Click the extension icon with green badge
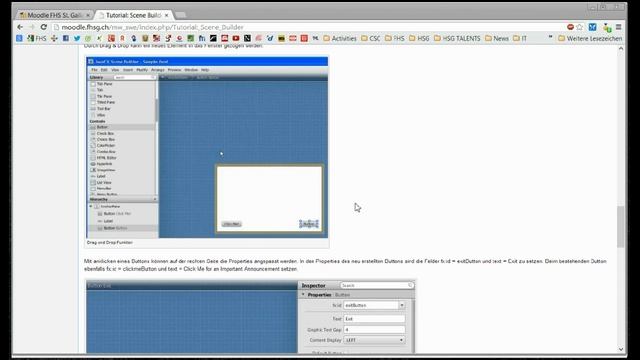This screenshot has width=640, height=360. coord(607,27)
